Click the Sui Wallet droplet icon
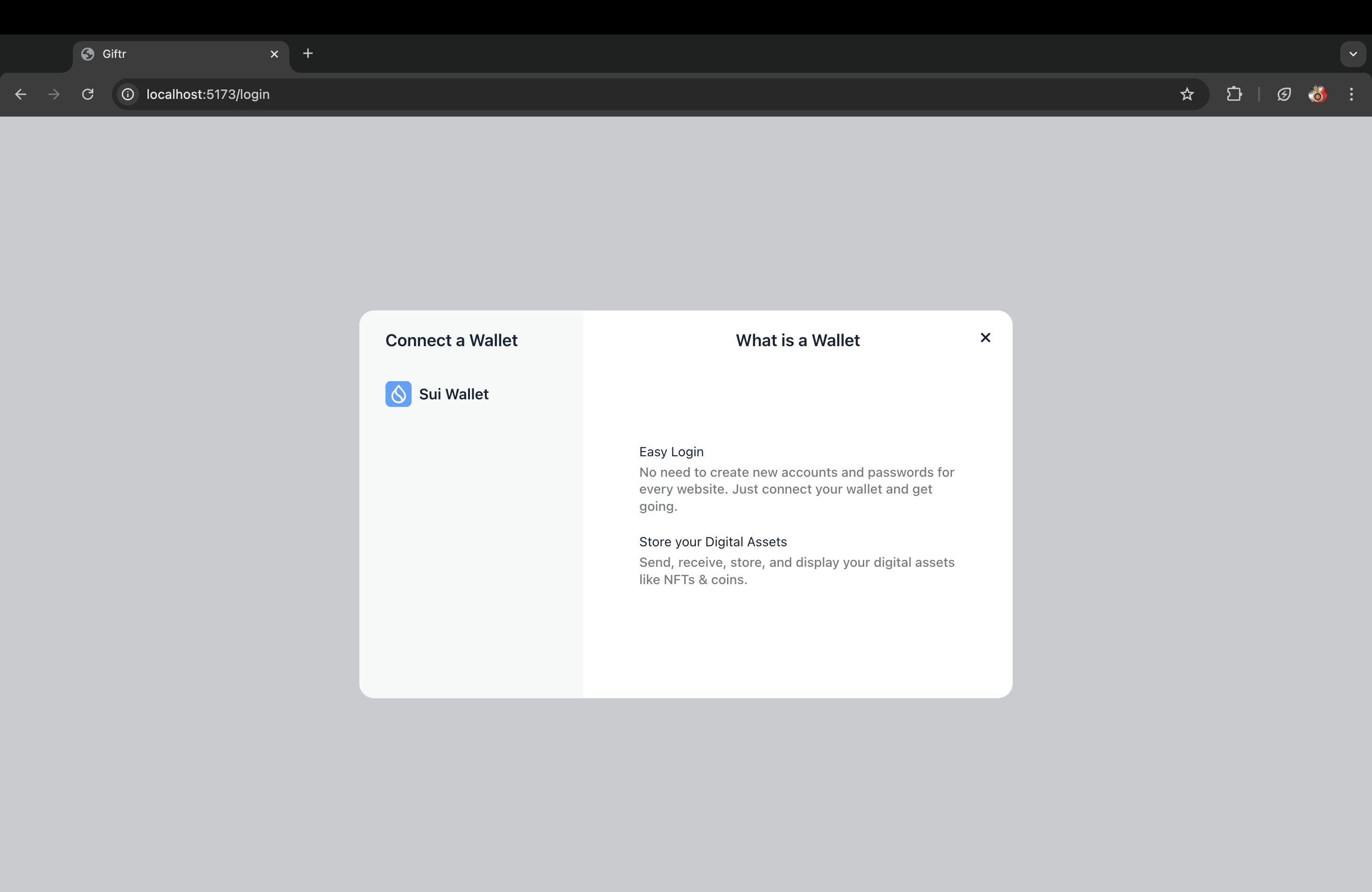Viewport: 1372px width, 892px height. (x=398, y=394)
